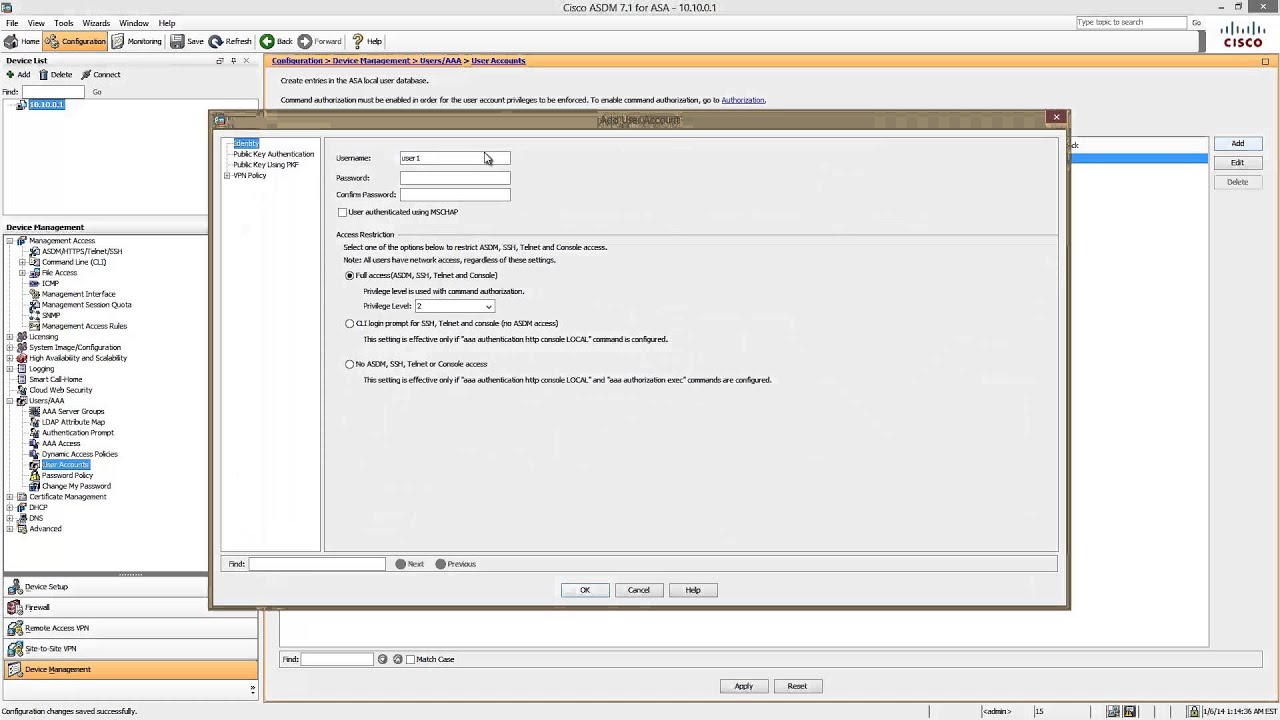The image size is (1280, 720).
Task: Open LDAP Attribute Map
Action: click(73, 422)
